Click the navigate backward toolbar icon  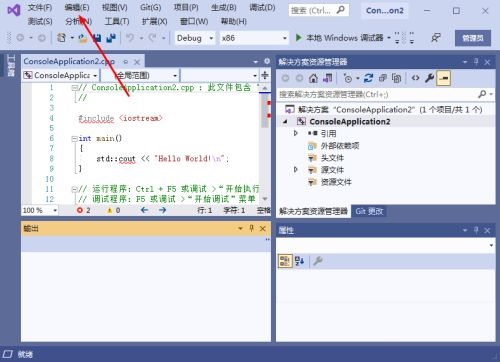pos(20,38)
